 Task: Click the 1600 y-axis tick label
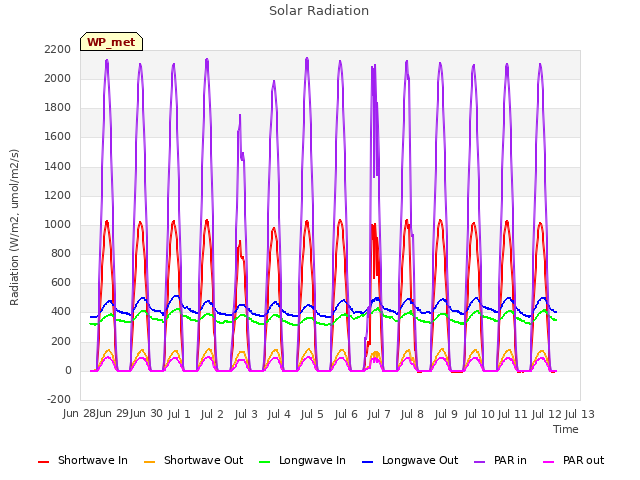coord(58,137)
